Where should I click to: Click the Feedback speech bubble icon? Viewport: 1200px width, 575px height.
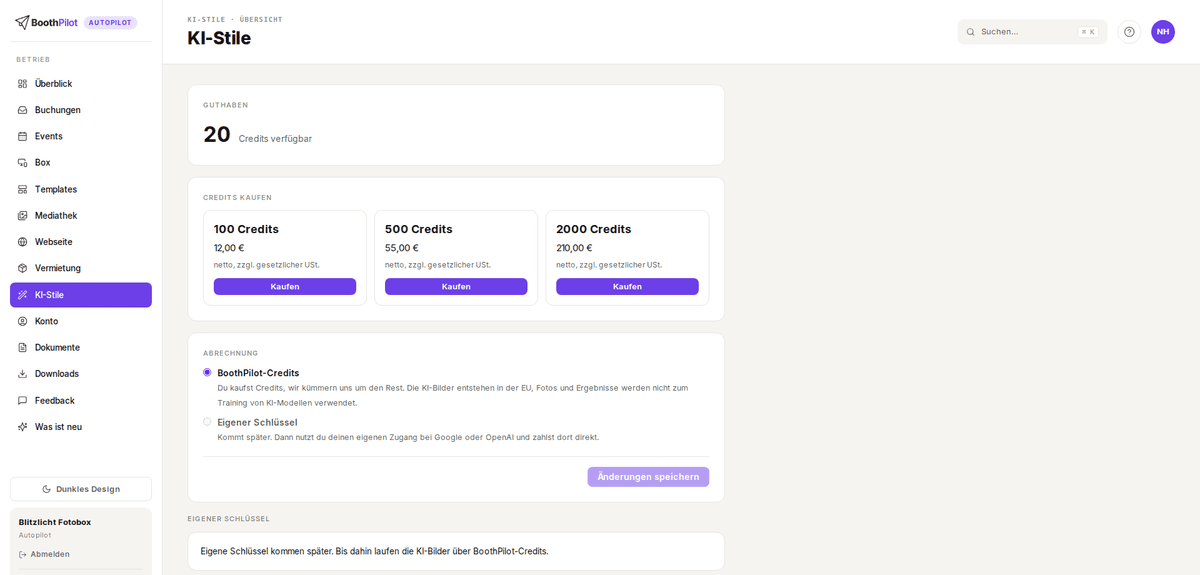[23, 401]
